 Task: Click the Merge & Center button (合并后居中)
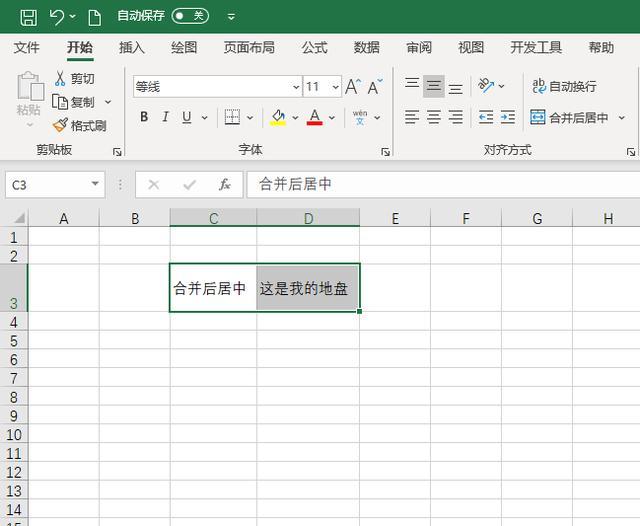(569, 117)
